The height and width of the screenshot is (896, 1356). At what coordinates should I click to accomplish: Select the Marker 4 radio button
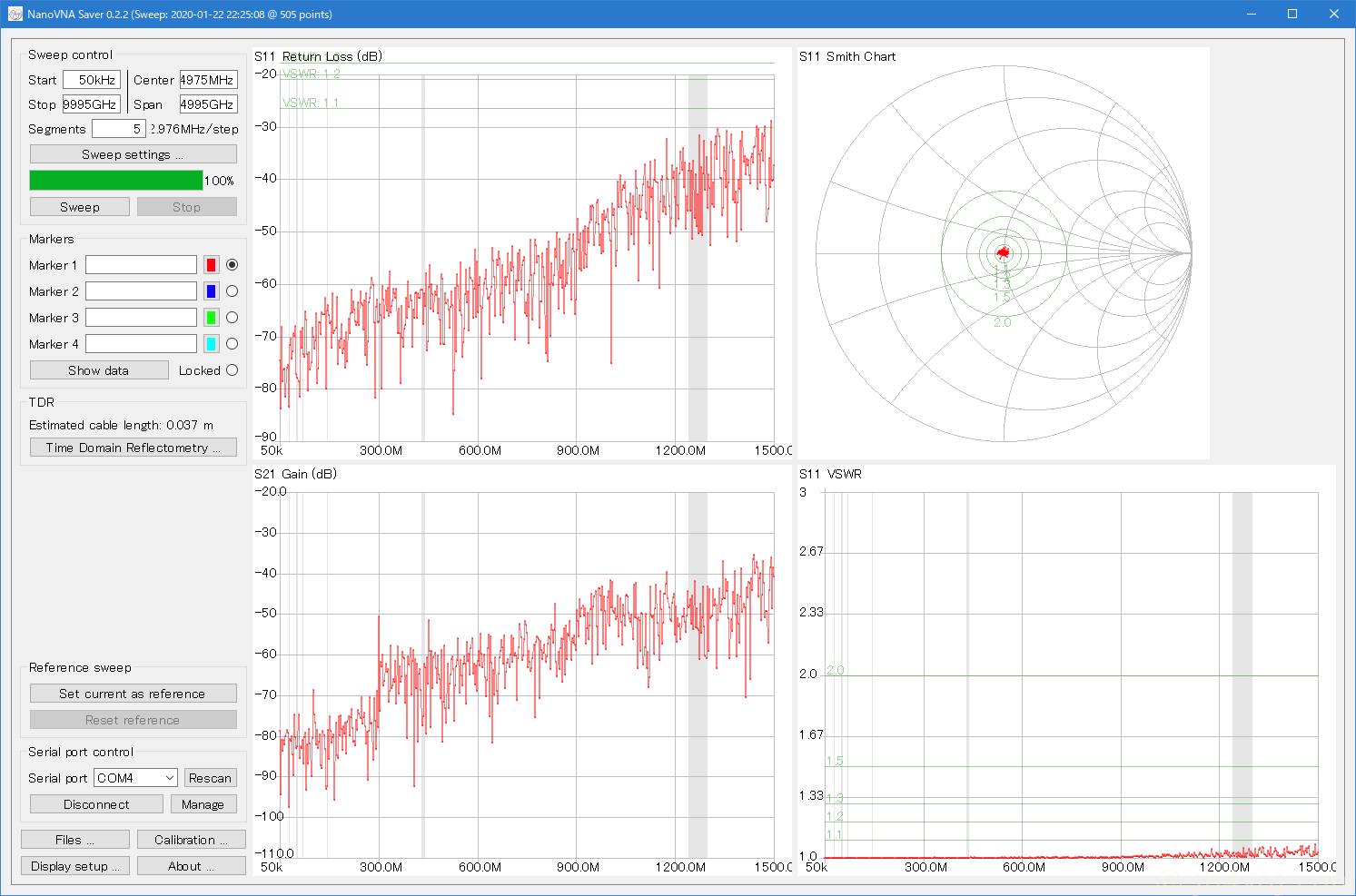(233, 344)
